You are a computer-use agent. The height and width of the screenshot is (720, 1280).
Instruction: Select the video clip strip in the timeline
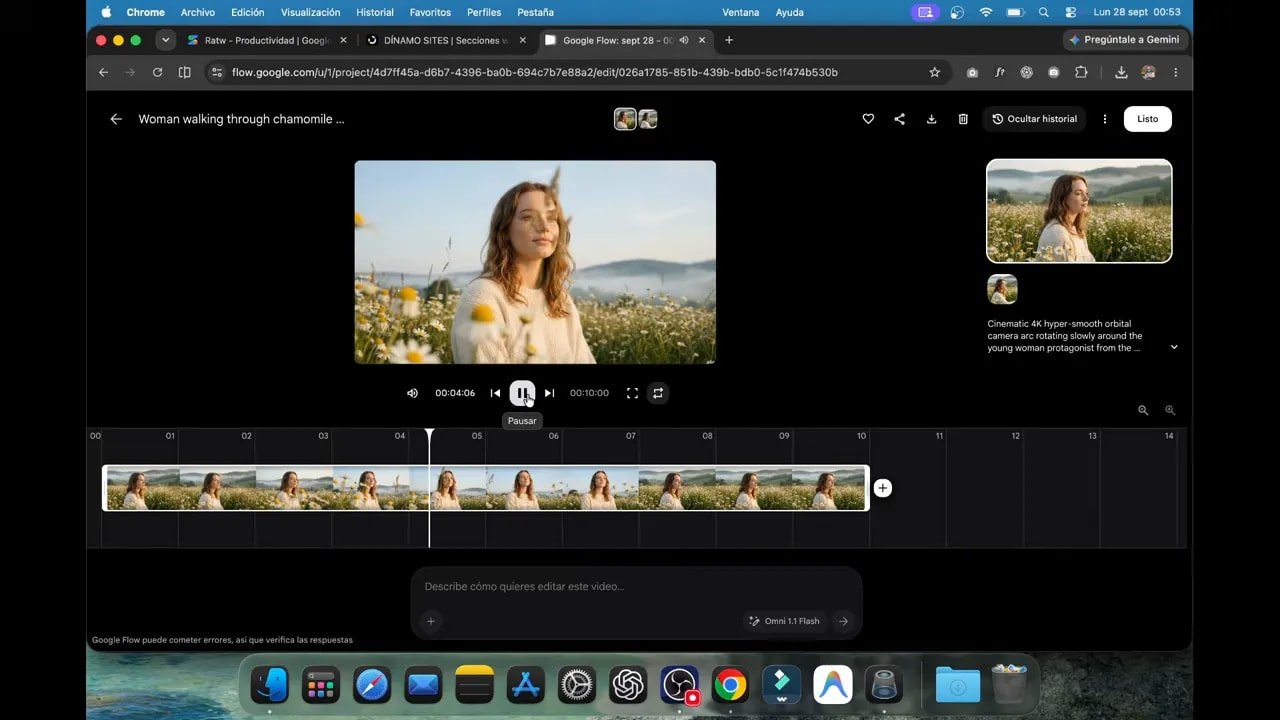coord(486,488)
